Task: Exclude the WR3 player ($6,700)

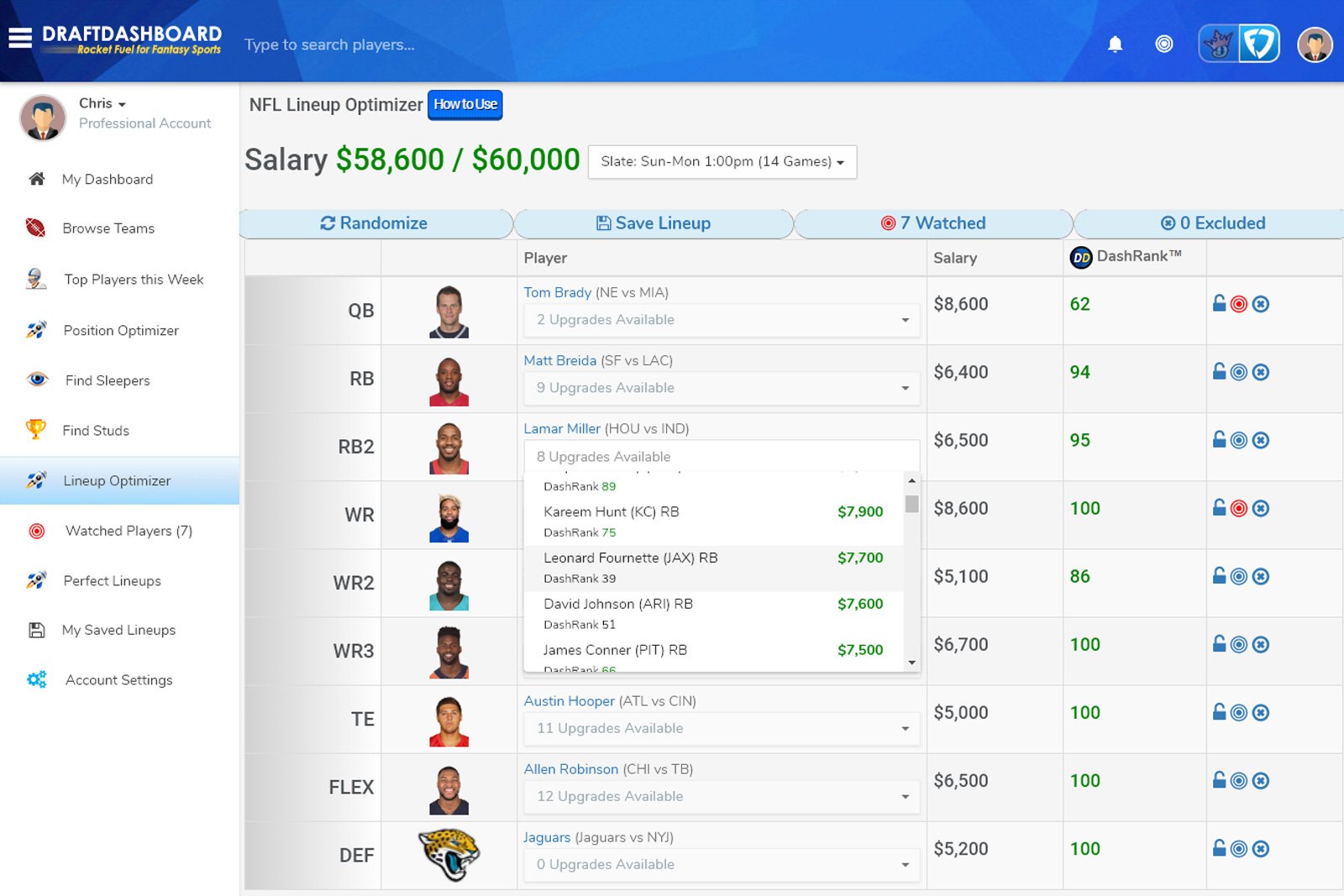Action: point(1260,644)
